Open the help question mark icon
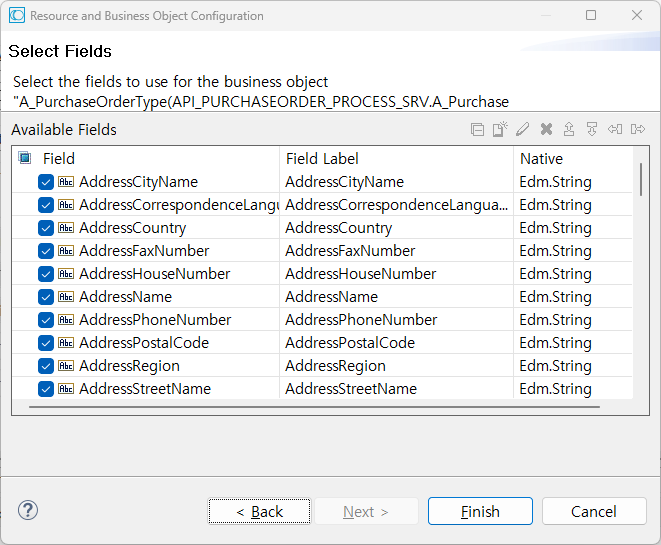The width and height of the screenshot is (661, 545). 28,511
